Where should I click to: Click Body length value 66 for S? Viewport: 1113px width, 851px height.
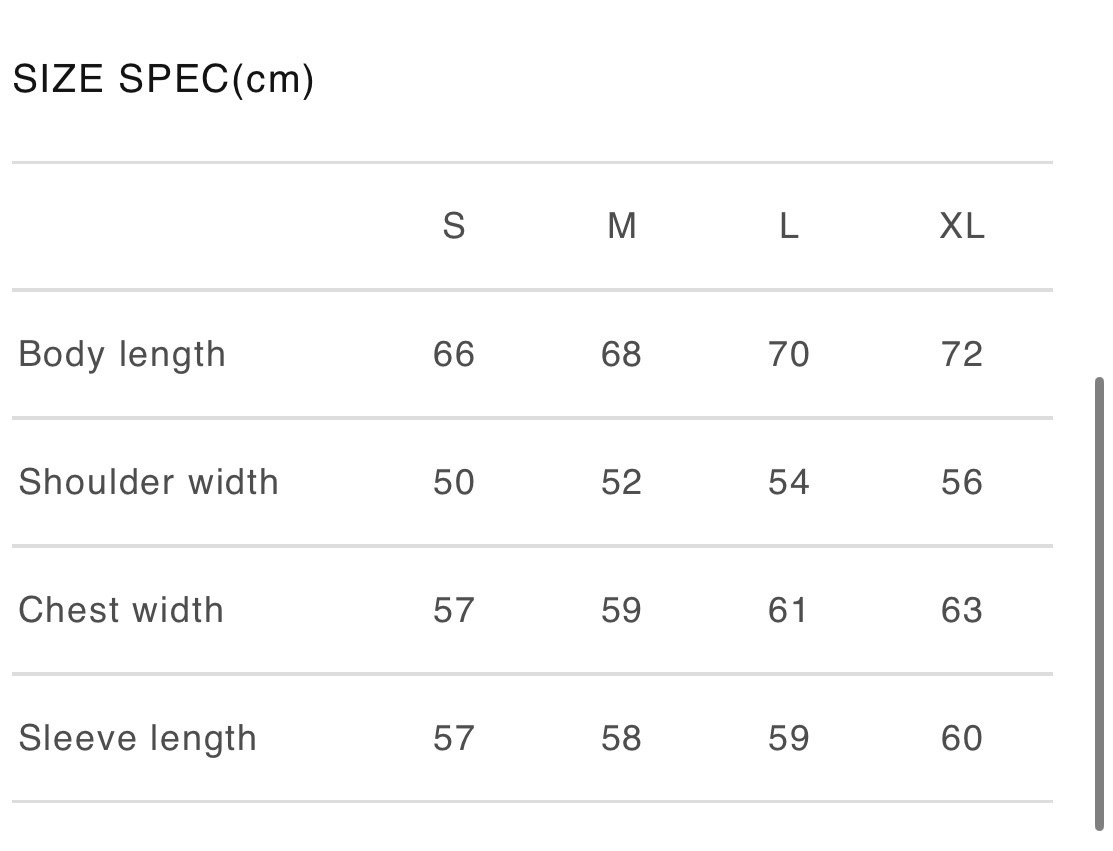454,355
